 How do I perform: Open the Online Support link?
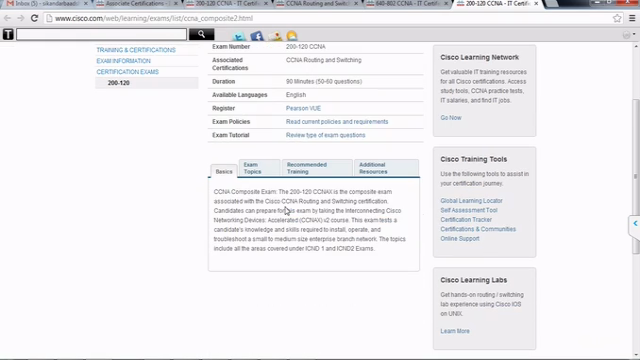pyautogui.click(x=460, y=238)
